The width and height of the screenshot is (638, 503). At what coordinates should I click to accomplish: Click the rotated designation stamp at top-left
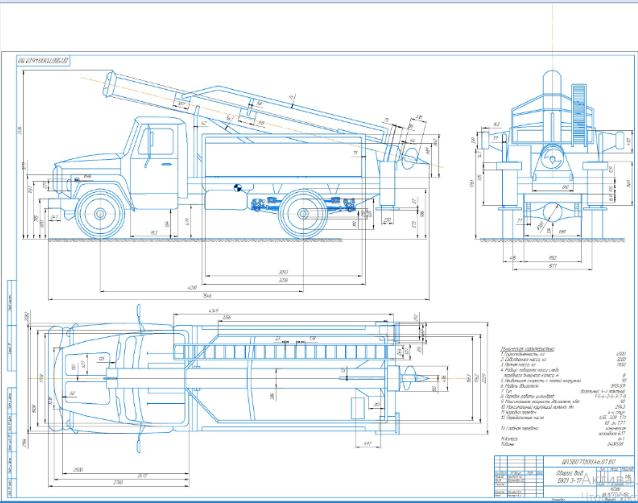click(x=62, y=61)
